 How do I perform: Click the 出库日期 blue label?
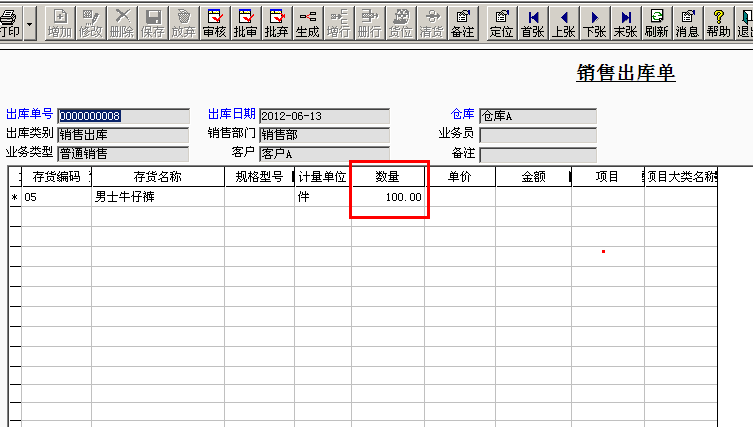pos(231,114)
